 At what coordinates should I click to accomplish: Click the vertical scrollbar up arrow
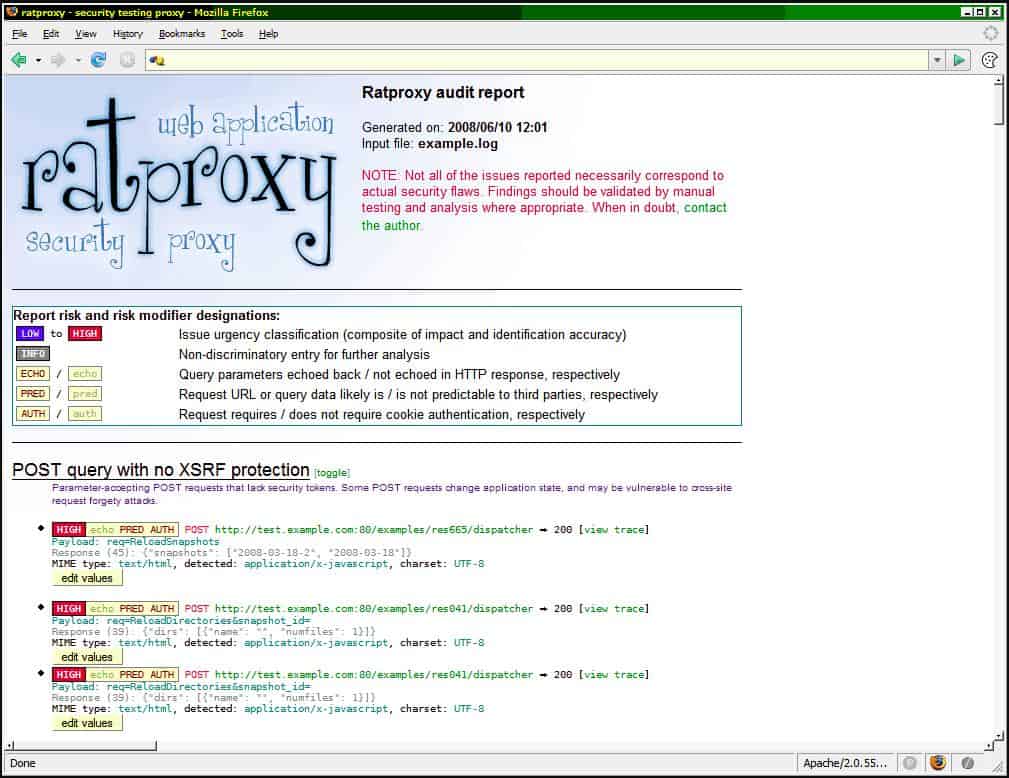pyautogui.click(x=999, y=80)
